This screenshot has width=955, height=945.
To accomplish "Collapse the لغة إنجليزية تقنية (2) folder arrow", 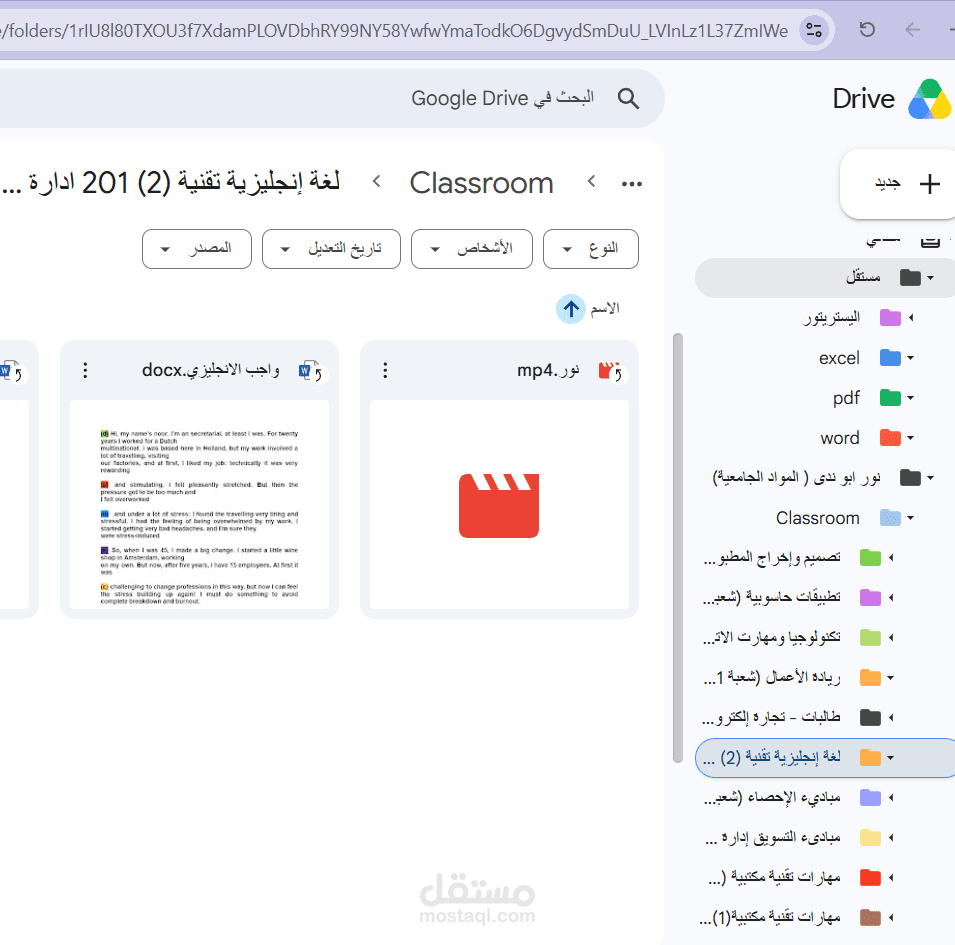I will (x=890, y=757).
